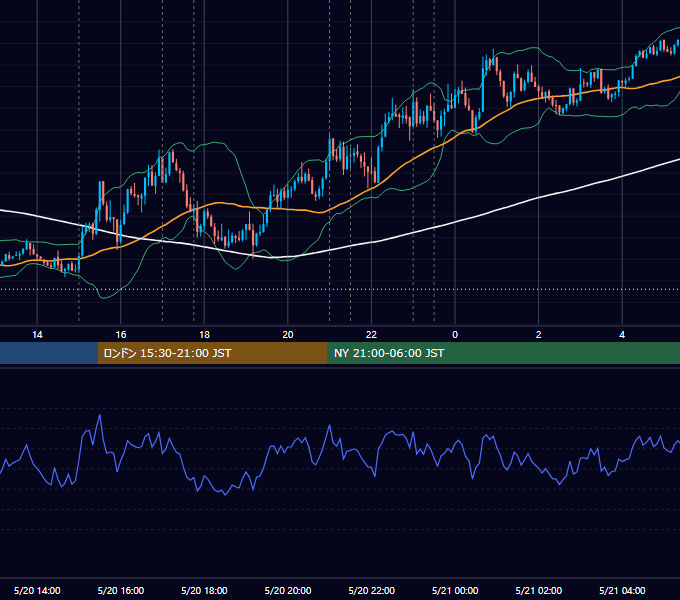Click the 5/21 02:00 date label

(539, 590)
